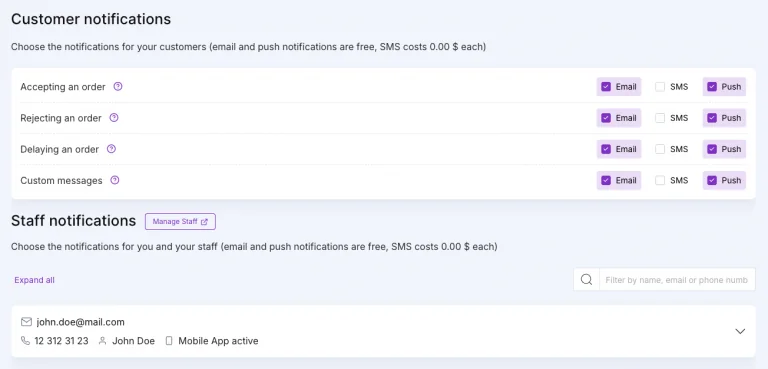Enable SMS for Custom messages
This screenshot has height=369, width=768.
660,180
